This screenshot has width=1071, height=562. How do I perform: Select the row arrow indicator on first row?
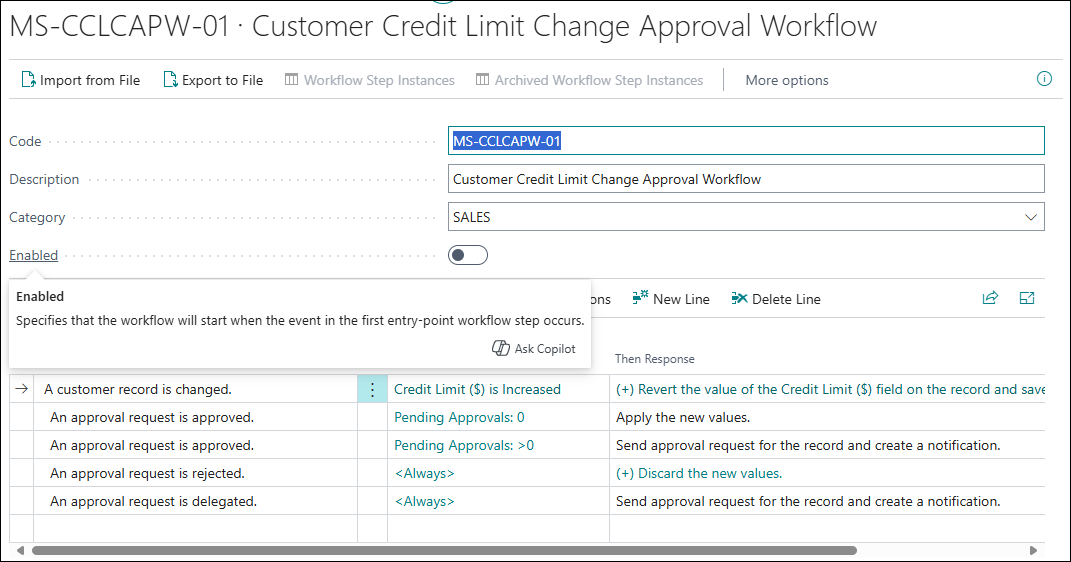point(22,389)
